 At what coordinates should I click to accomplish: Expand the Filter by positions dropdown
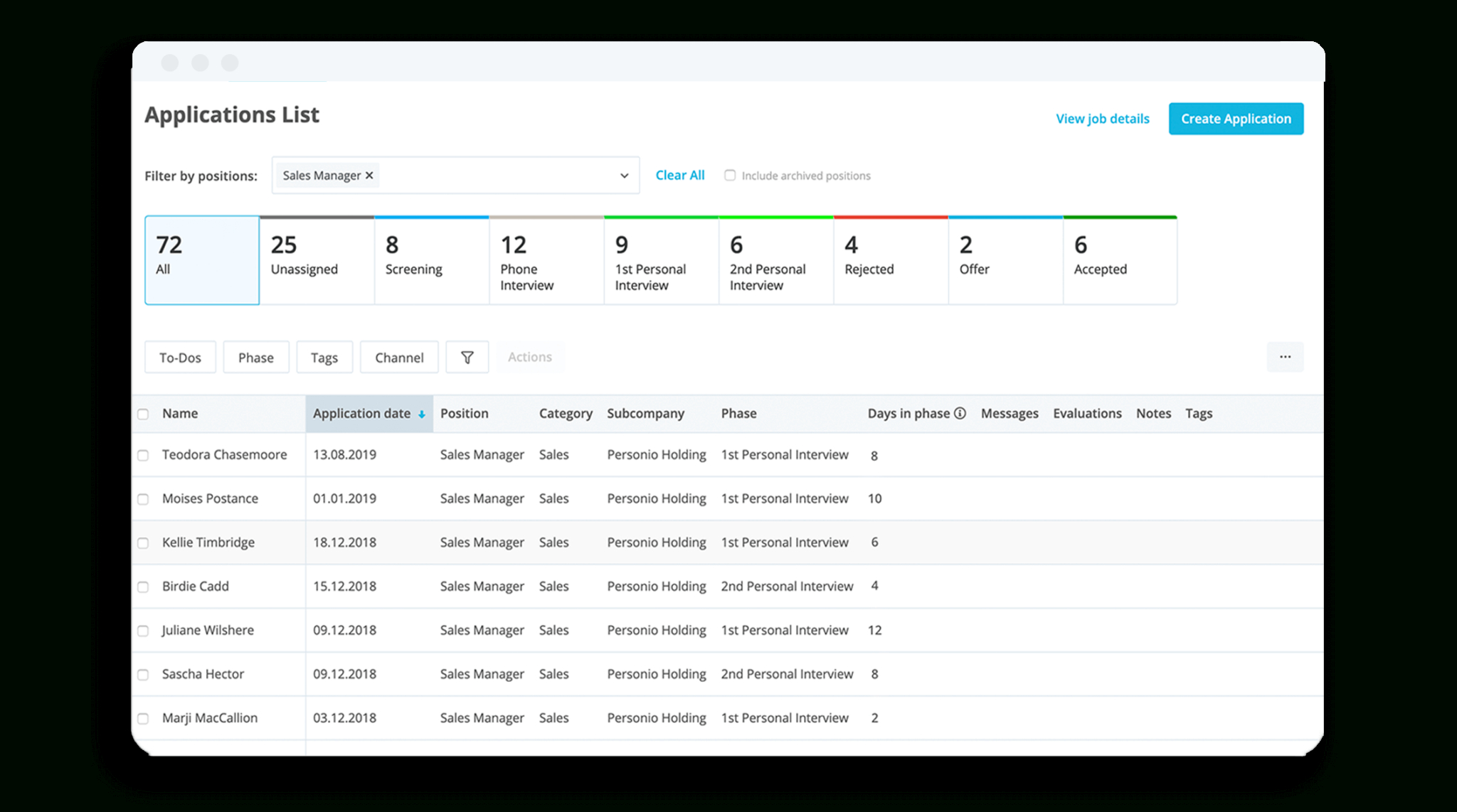(622, 175)
